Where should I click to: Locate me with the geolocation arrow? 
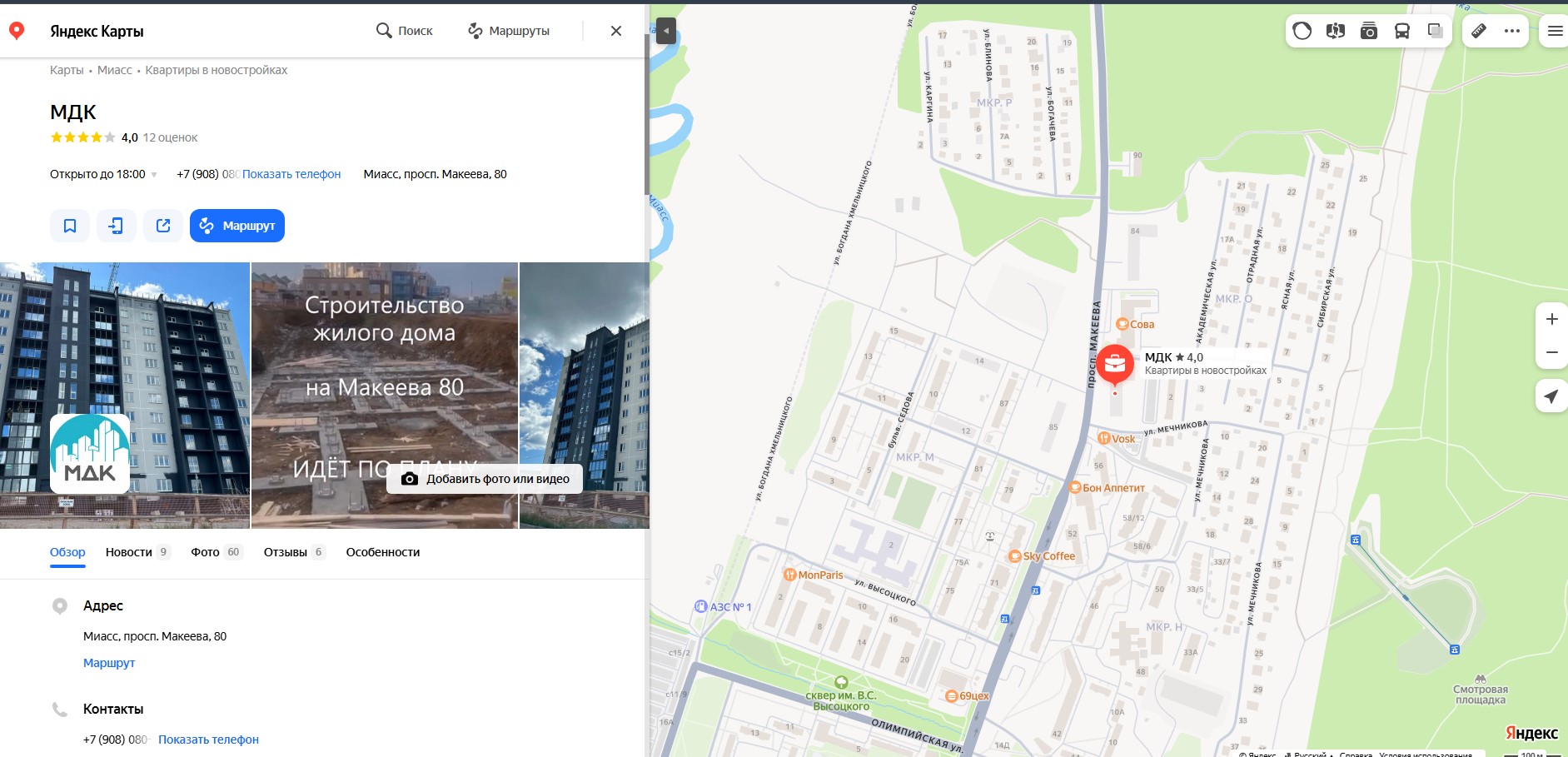point(1551,396)
